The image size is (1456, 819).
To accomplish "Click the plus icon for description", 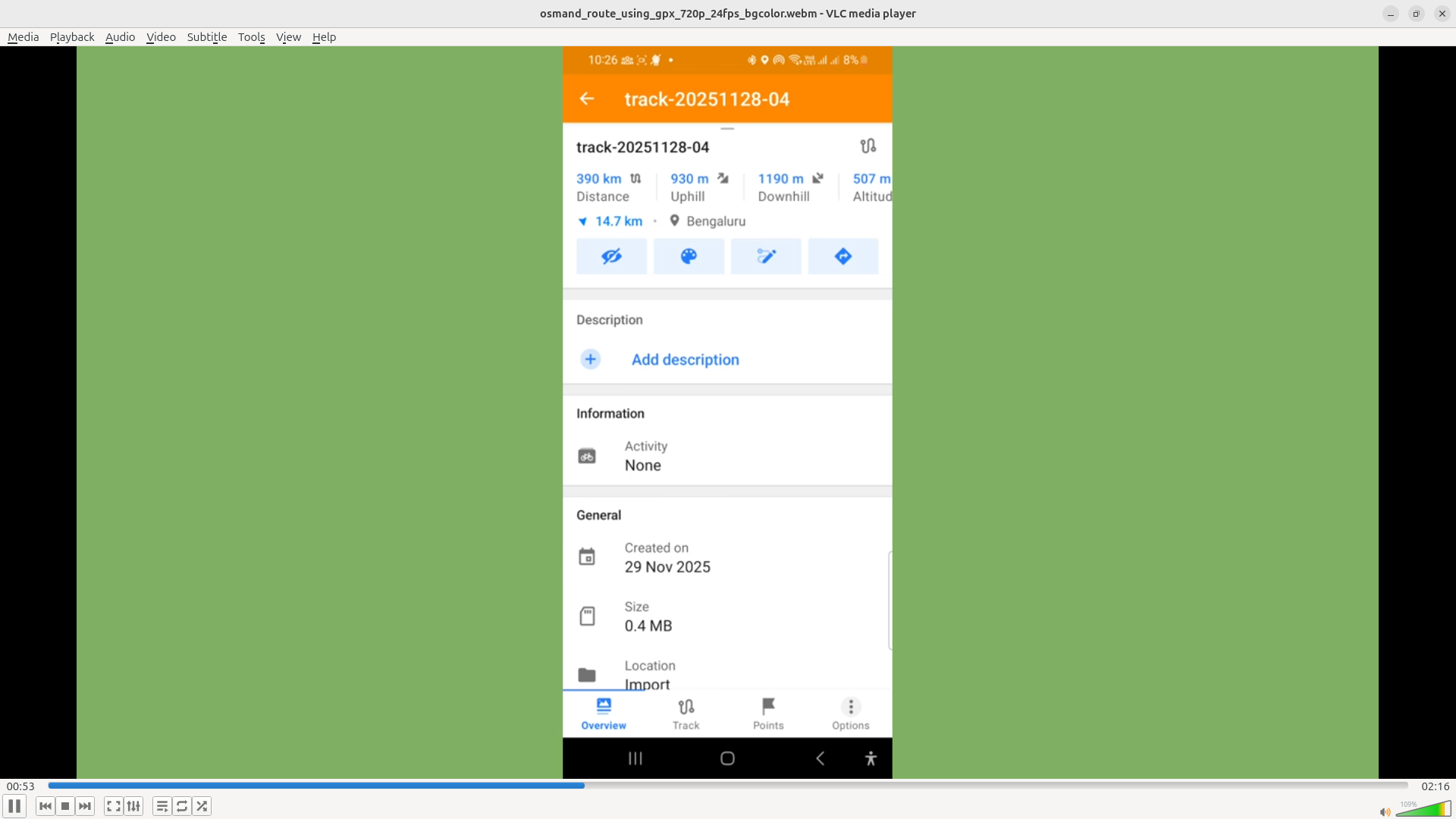I will [x=591, y=359].
